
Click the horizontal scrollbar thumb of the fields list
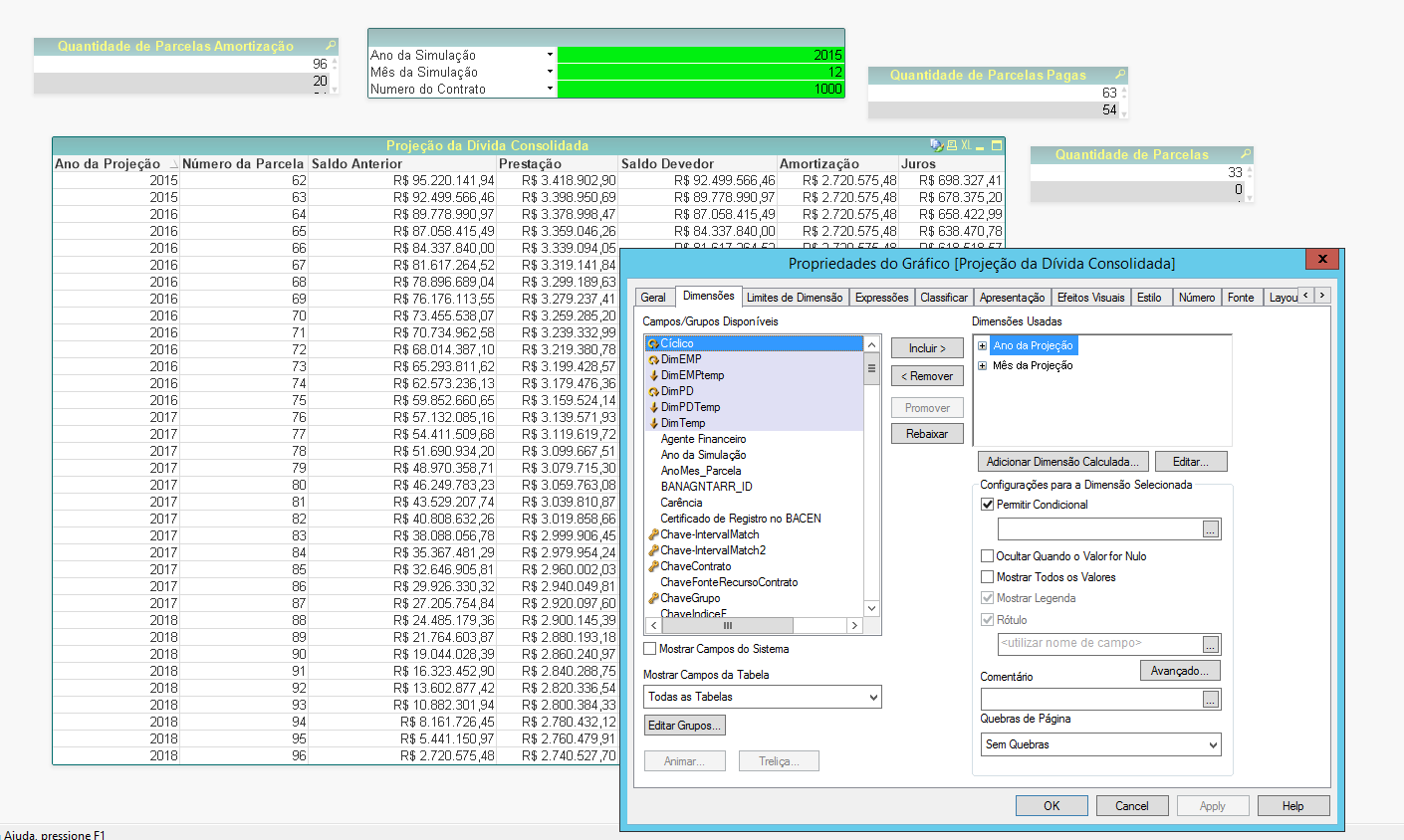tap(728, 626)
